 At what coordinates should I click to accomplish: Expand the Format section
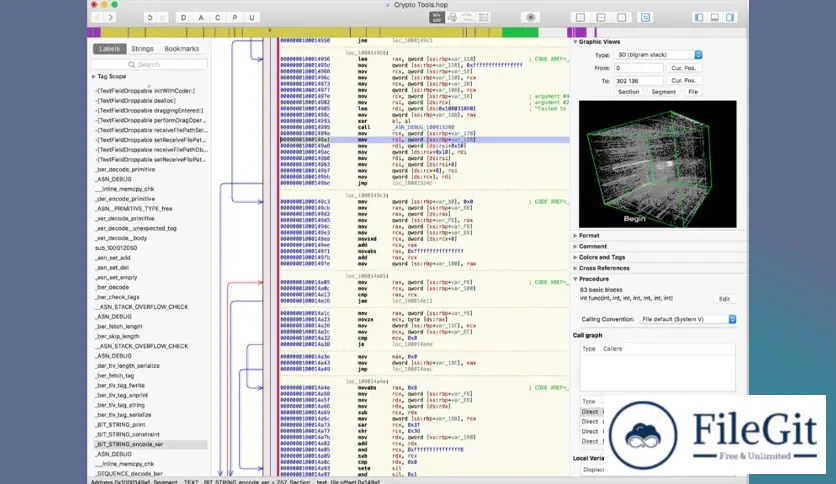point(575,235)
